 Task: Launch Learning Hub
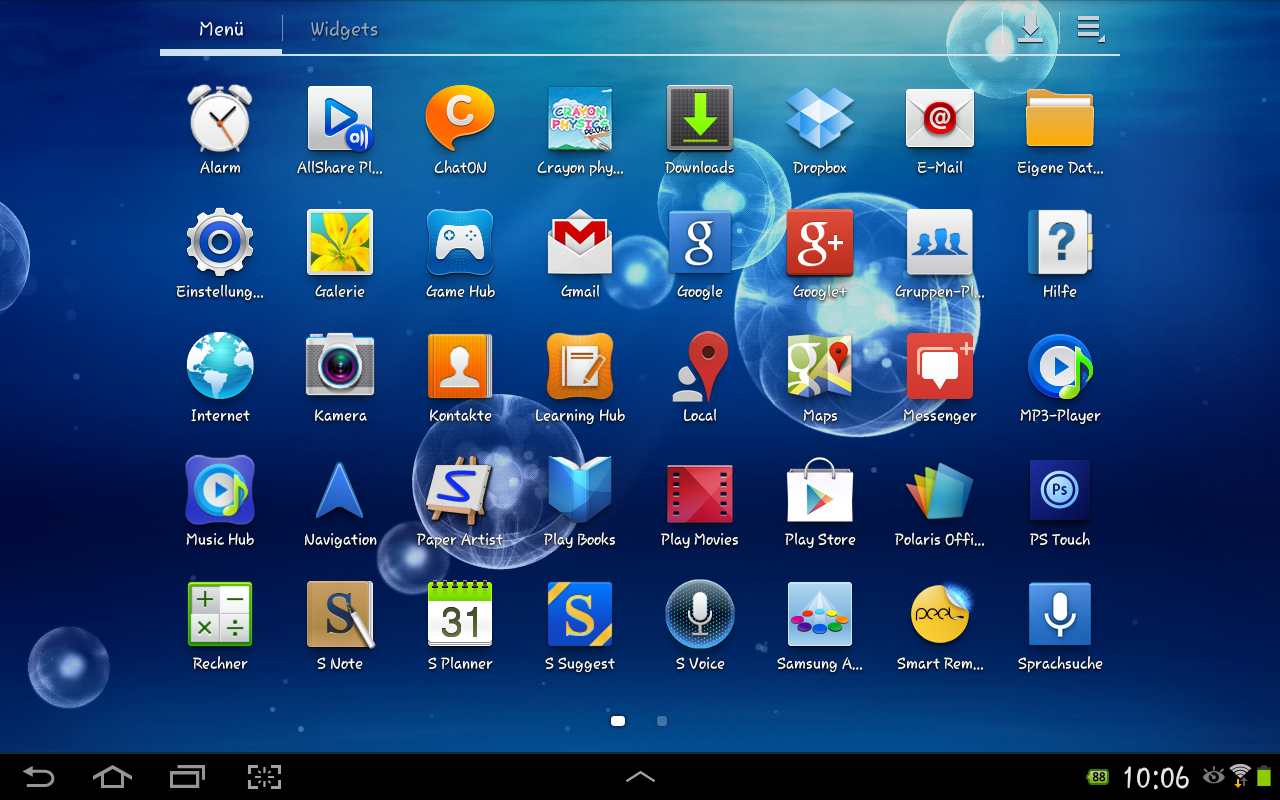(580, 367)
